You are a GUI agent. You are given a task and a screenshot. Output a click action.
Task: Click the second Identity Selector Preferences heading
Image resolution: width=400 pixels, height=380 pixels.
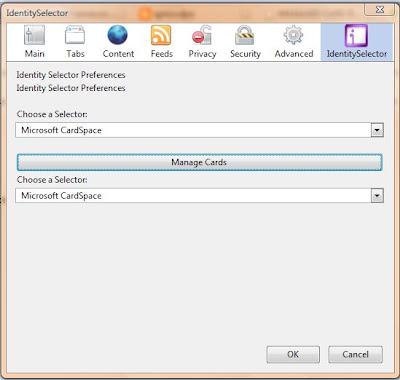click(x=71, y=88)
